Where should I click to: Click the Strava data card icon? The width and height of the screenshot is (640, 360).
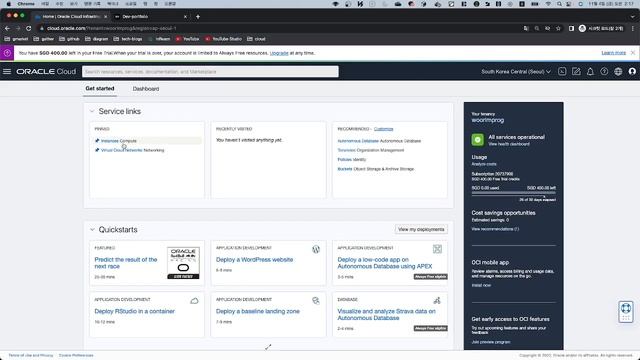click(437, 301)
